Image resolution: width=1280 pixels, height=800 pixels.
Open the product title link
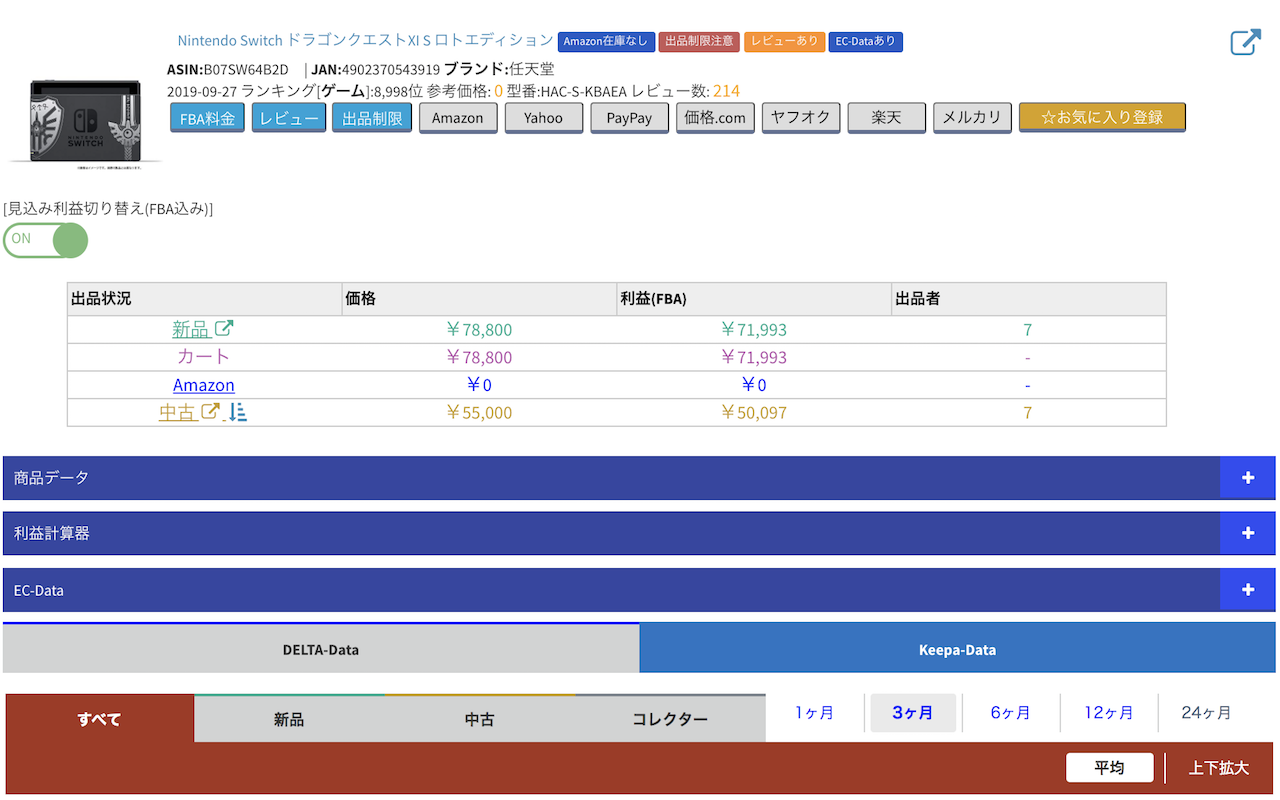365,40
